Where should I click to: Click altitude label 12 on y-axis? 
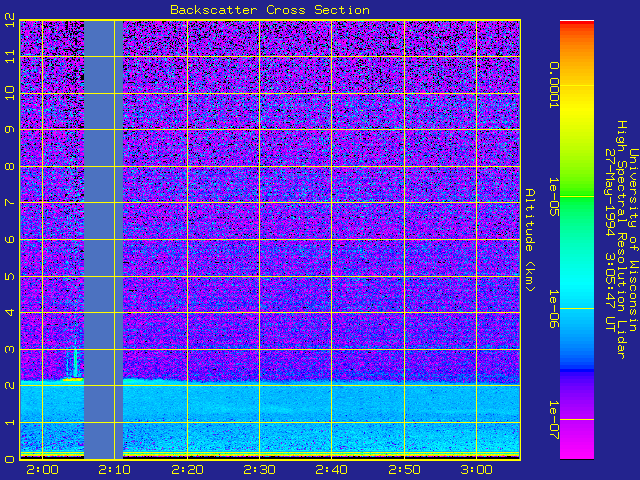pyautogui.click(x=10, y=20)
